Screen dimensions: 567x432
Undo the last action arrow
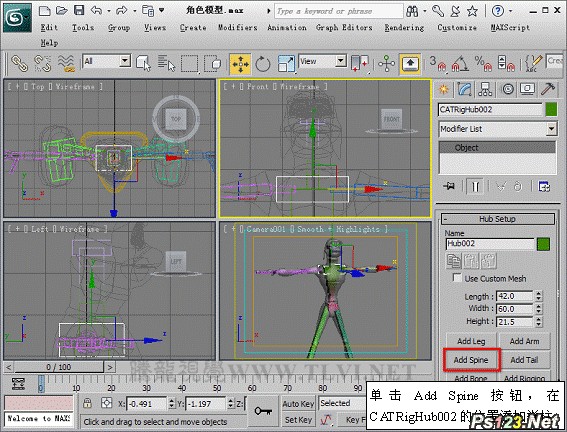[96, 10]
